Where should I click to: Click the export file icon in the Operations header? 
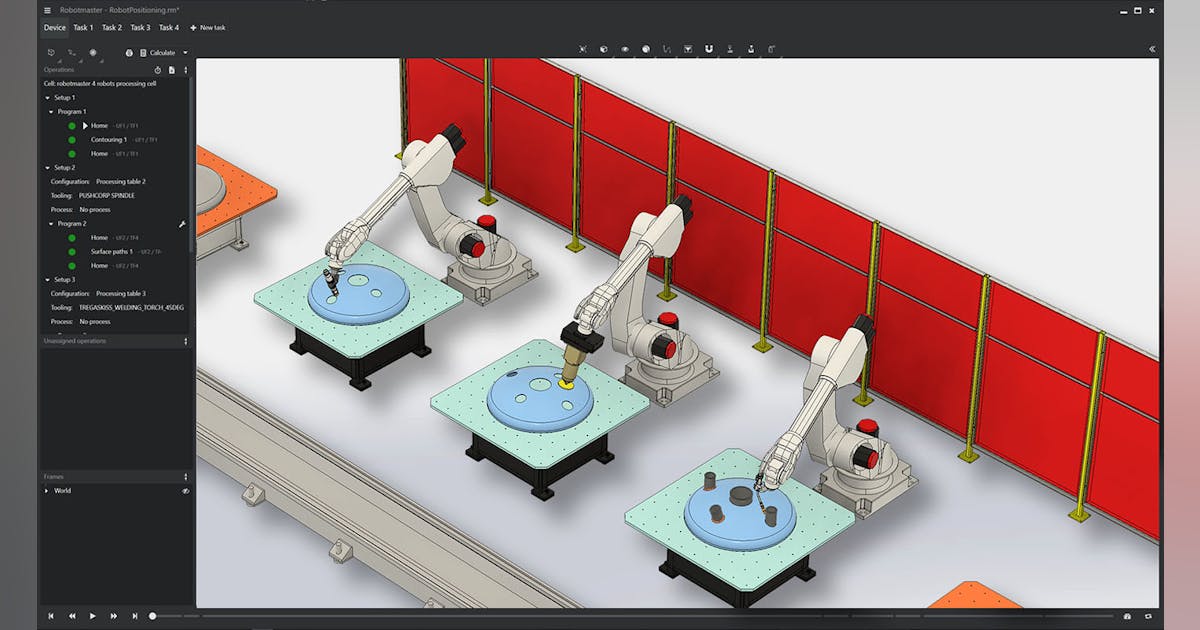pyautogui.click(x=171, y=70)
